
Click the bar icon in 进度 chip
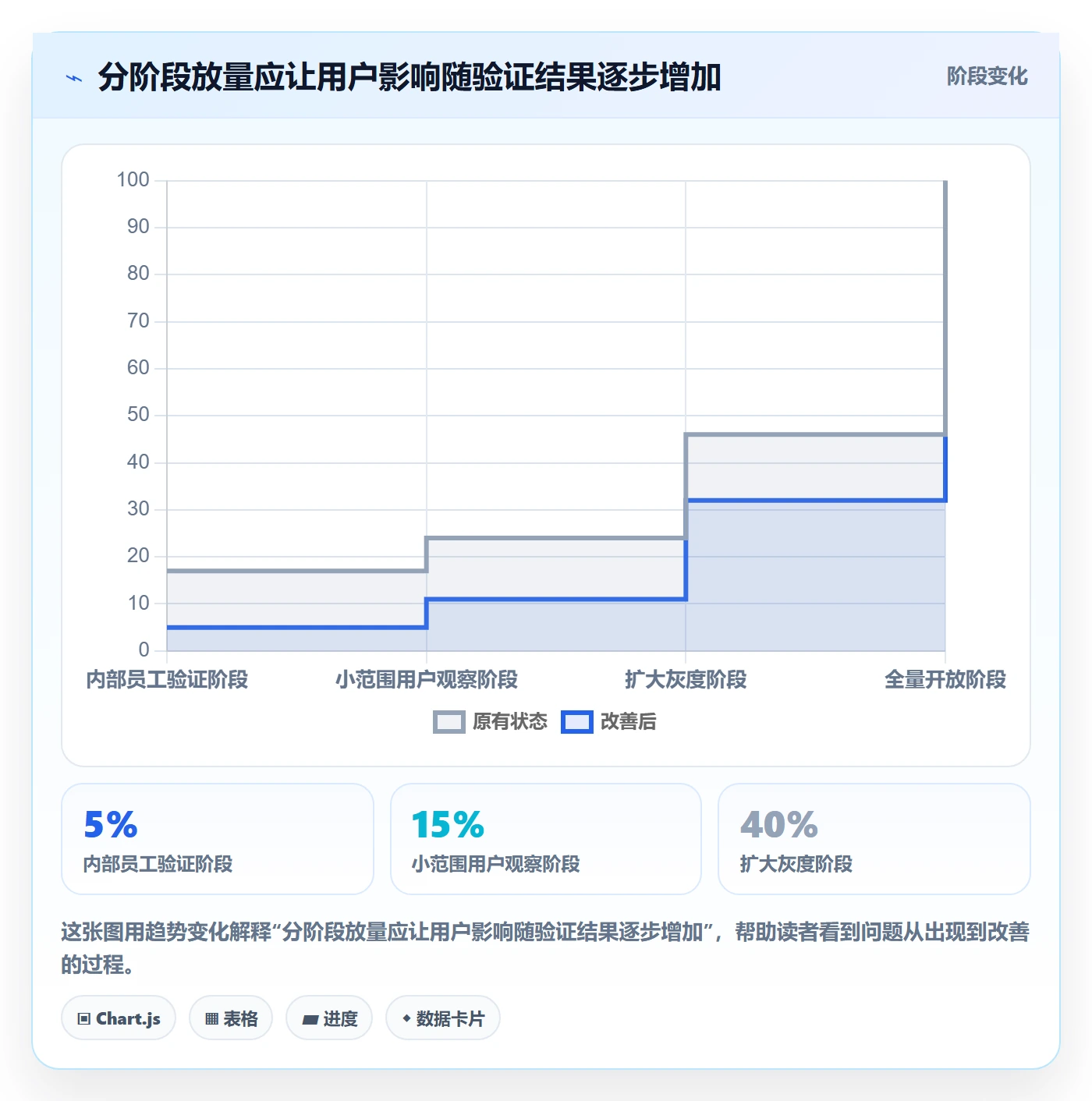[310, 1020]
